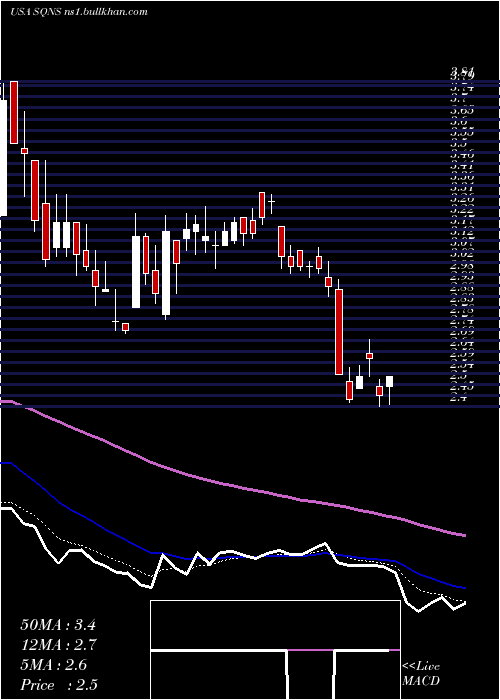Click the 3.02 price axis label
The height and width of the screenshot is (700, 500).
(x=462, y=254)
